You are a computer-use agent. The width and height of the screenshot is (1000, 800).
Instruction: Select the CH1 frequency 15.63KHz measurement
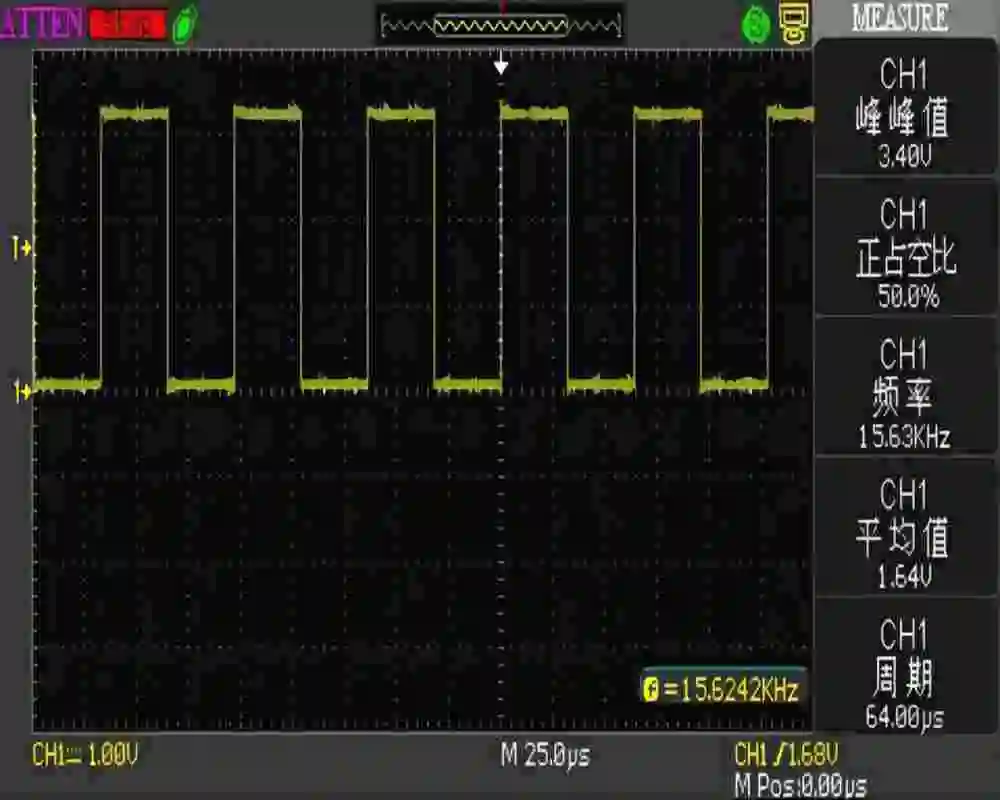click(x=905, y=388)
